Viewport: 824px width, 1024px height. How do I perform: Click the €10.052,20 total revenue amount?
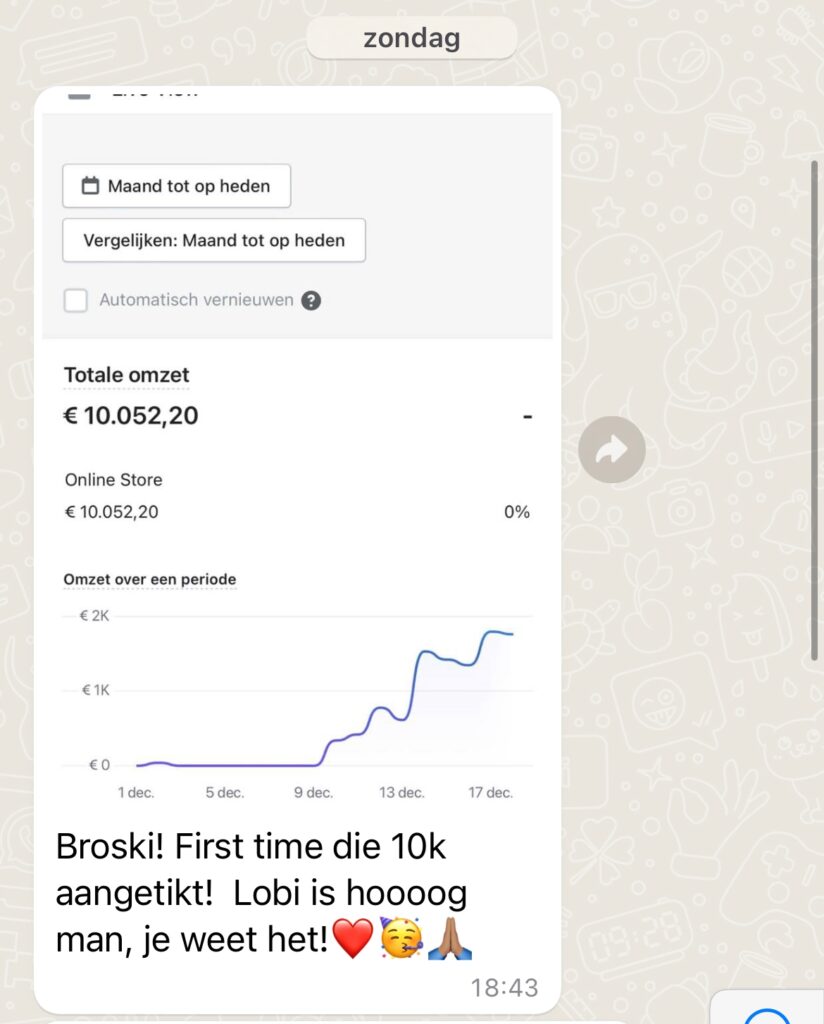click(131, 416)
